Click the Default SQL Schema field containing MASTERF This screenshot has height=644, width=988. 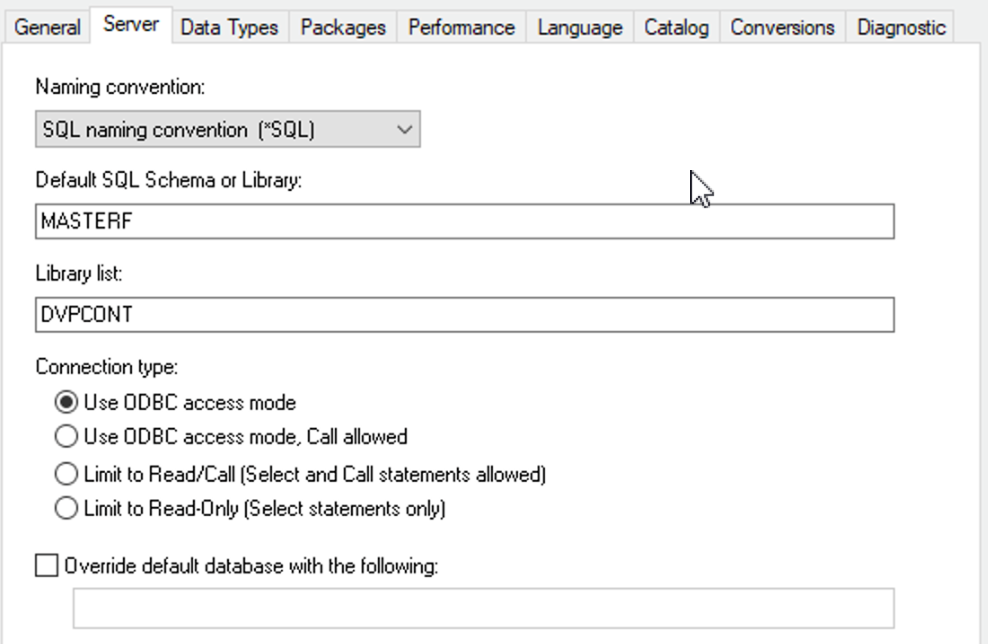pos(464,222)
